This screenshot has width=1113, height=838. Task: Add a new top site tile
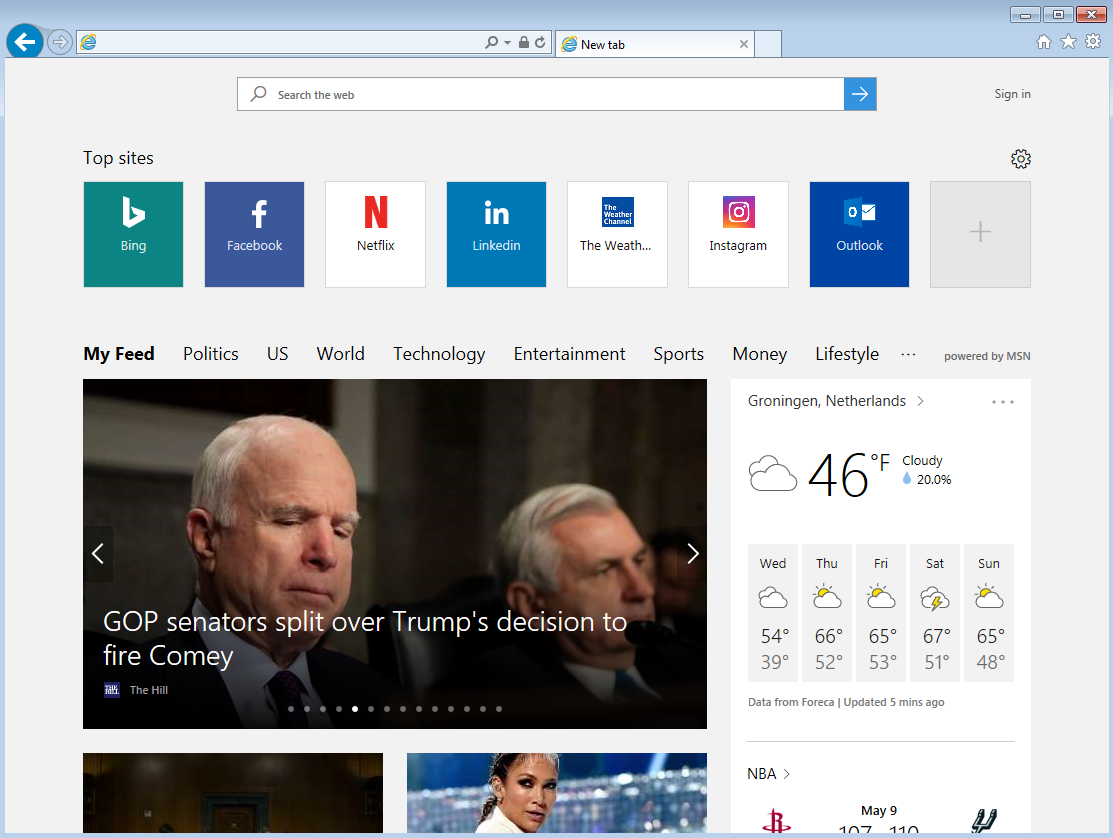(980, 234)
